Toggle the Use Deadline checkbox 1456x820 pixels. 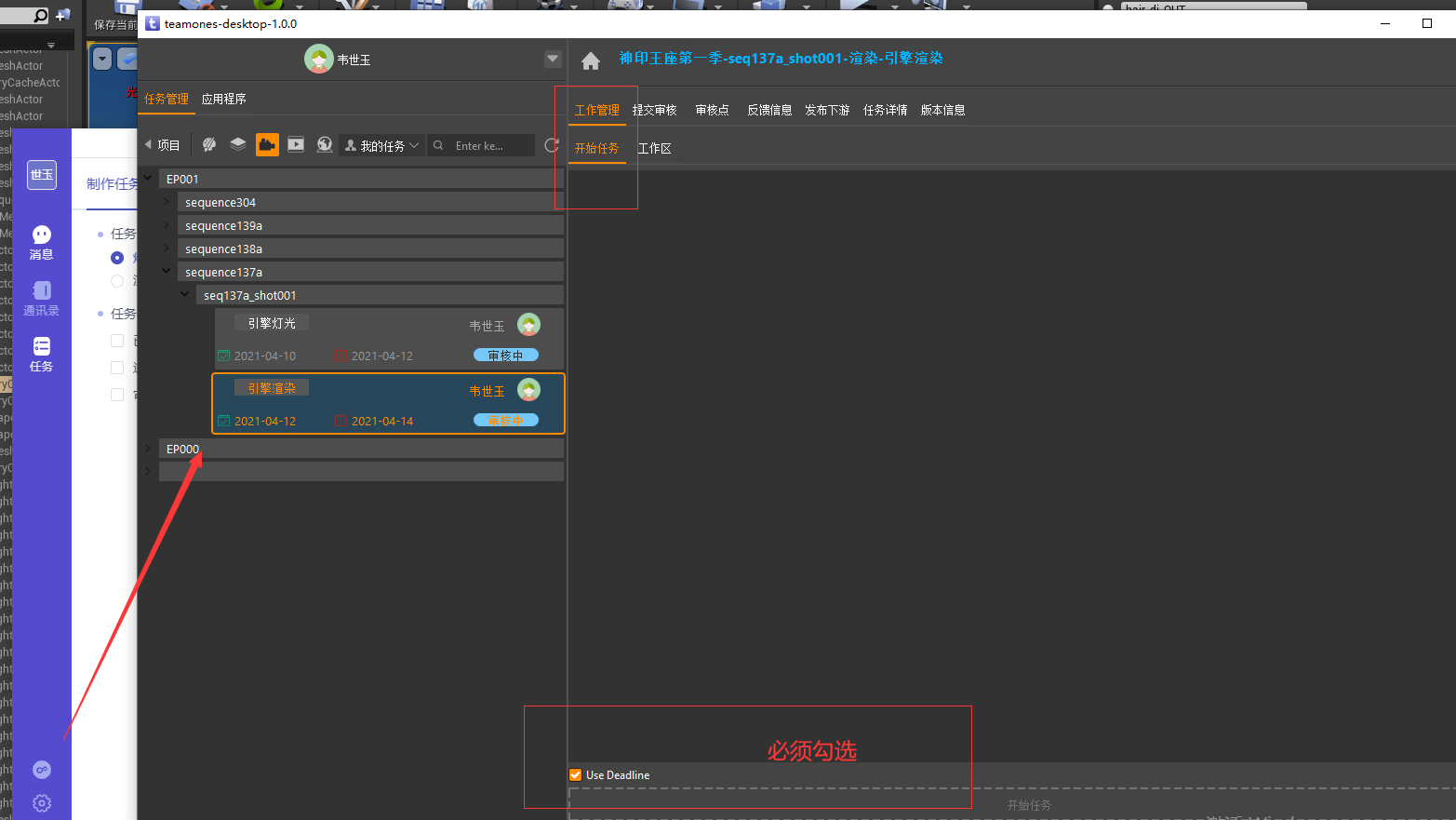tap(576, 774)
